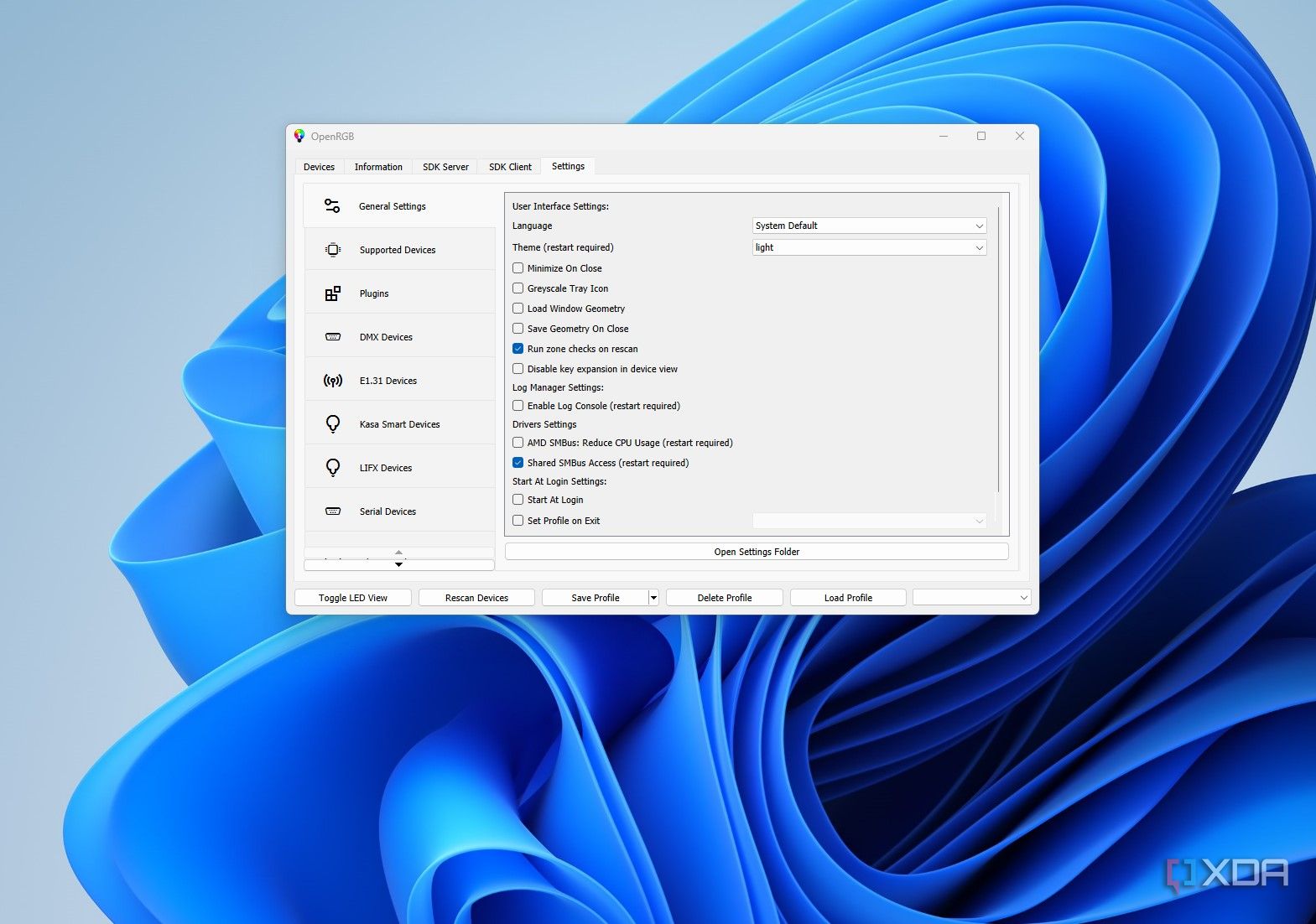Viewport: 1316px width, 924px height.
Task: Click the DMX Devices connector icon
Action: tap(333, 337)
